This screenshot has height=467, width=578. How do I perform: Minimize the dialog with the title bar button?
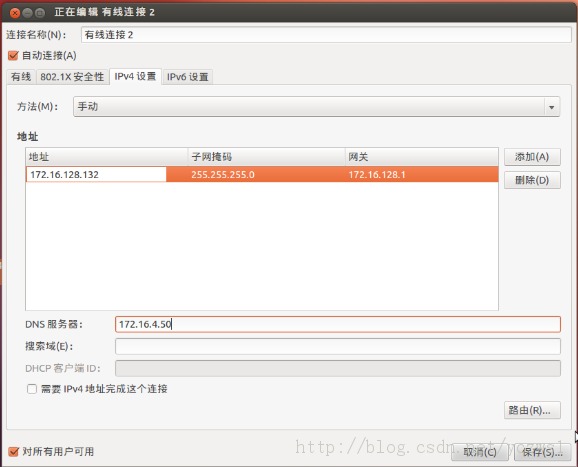[x=27, y=13]
